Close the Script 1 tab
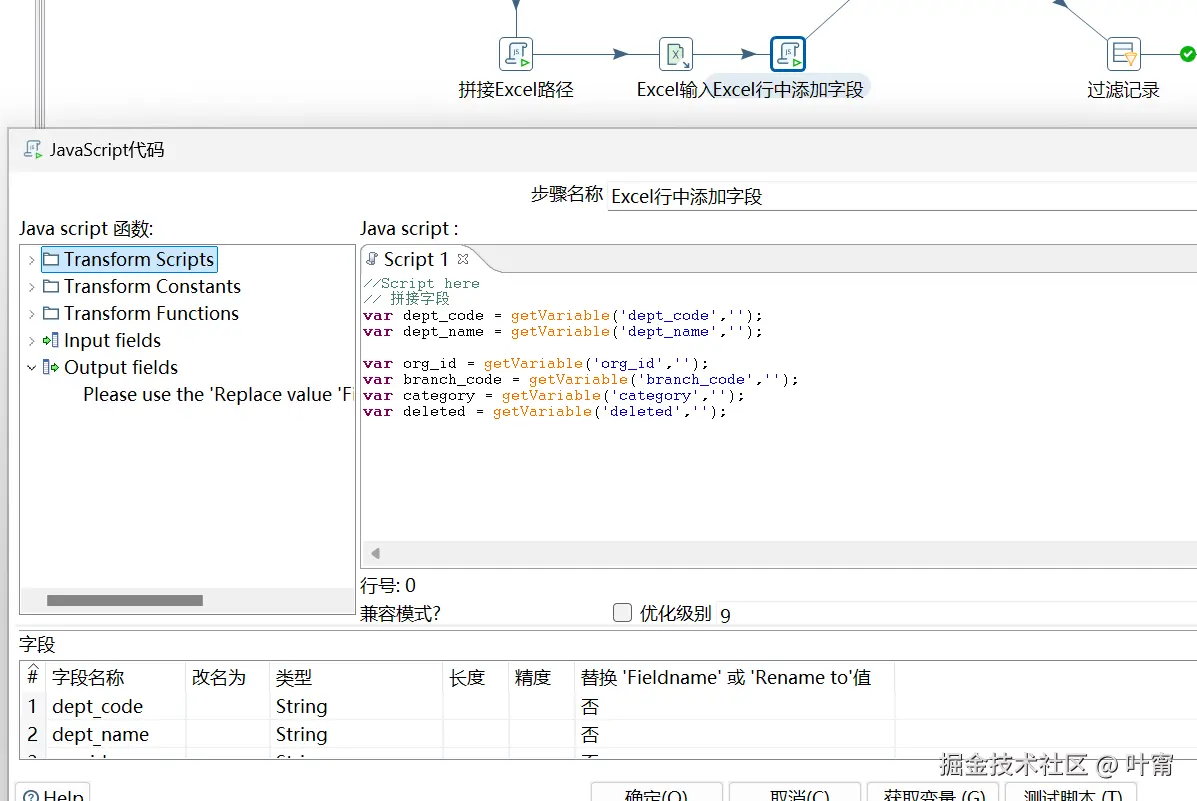The width and height of the screenshot is (1197, 801). 463,259
